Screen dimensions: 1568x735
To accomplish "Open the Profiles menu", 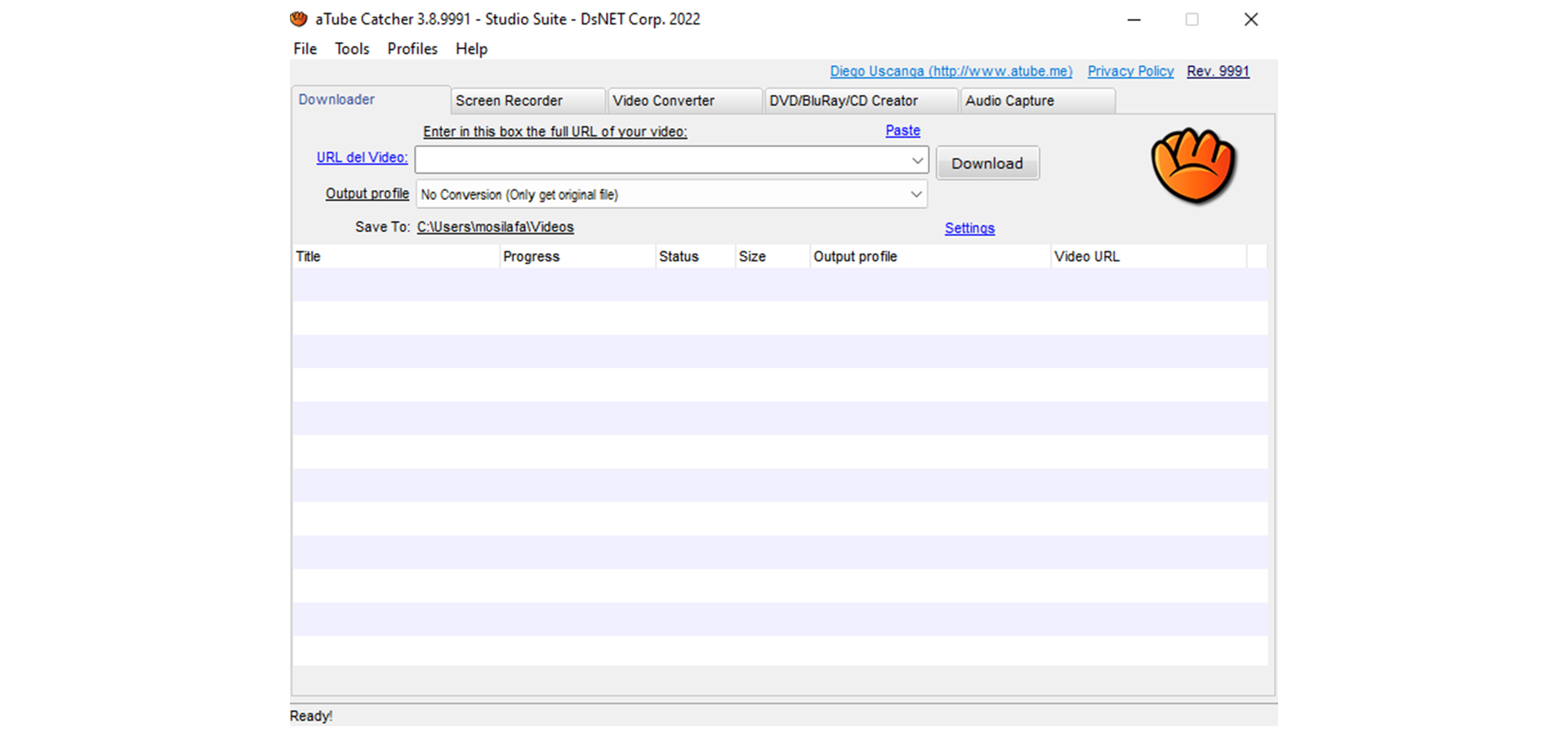I will click(412, 49).
